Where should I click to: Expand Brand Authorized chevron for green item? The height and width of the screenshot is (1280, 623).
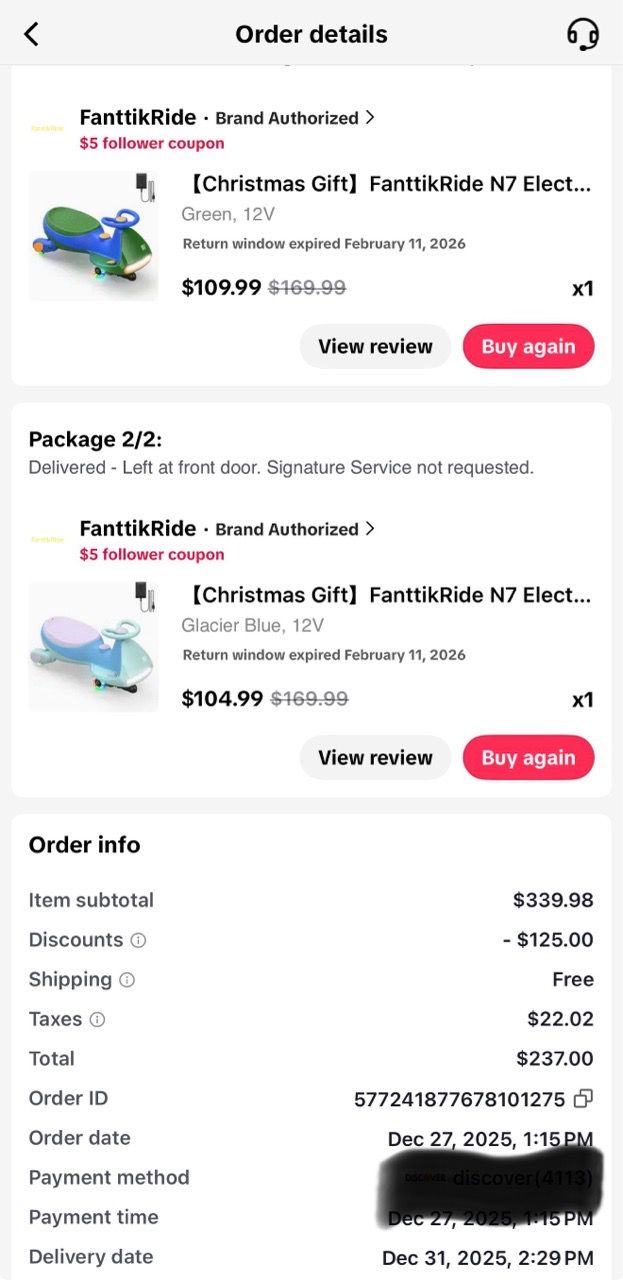click(370, 117)
